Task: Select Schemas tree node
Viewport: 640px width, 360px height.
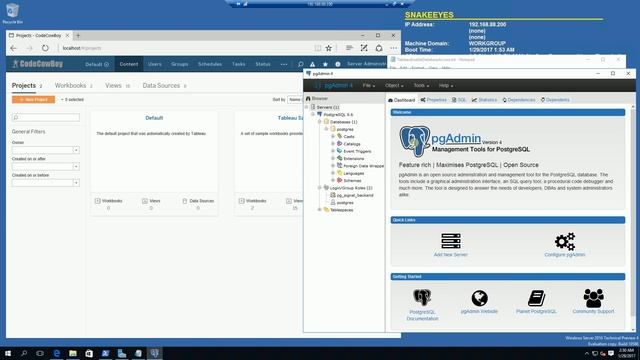Action: click(352, 180)
